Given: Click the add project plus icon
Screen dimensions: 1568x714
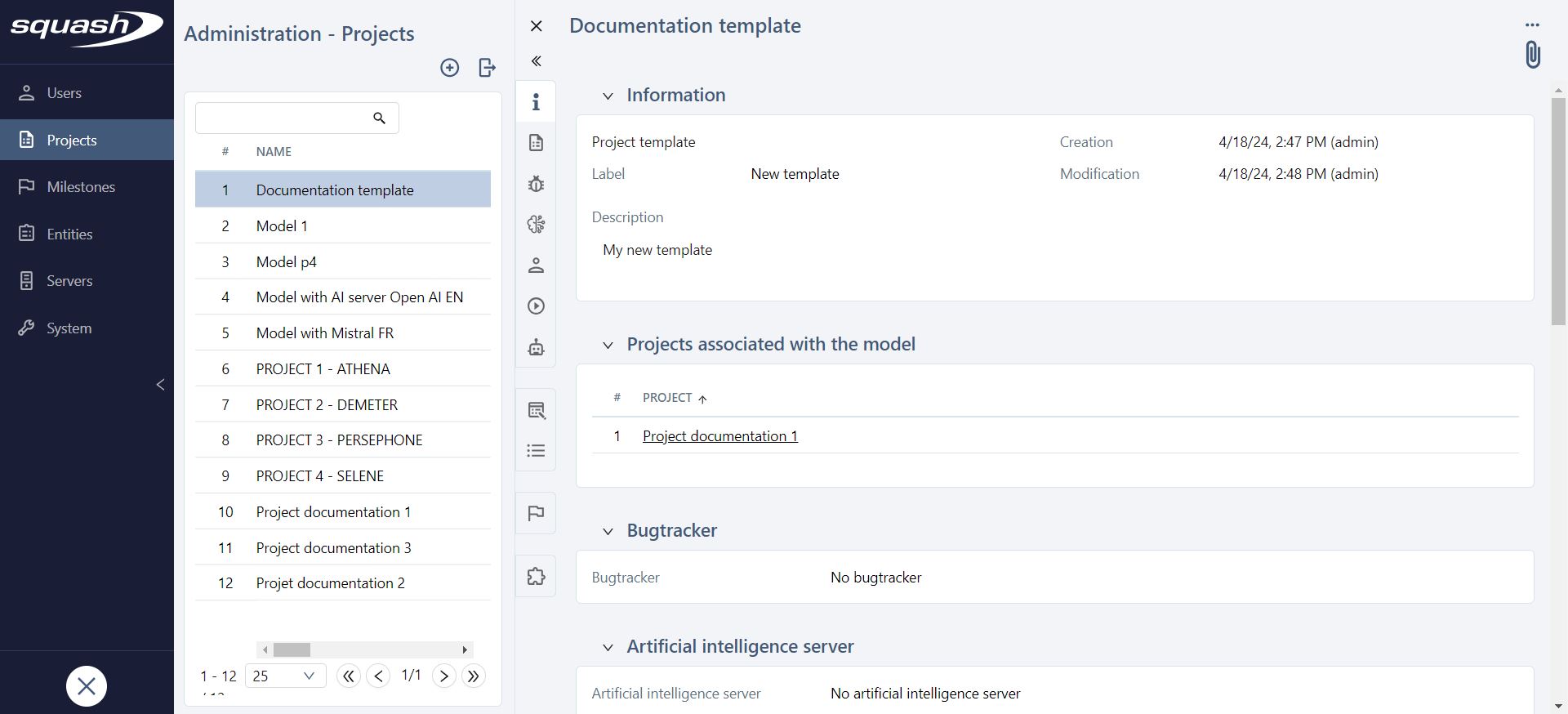Looking at the screenshot, I should [449, 68].
